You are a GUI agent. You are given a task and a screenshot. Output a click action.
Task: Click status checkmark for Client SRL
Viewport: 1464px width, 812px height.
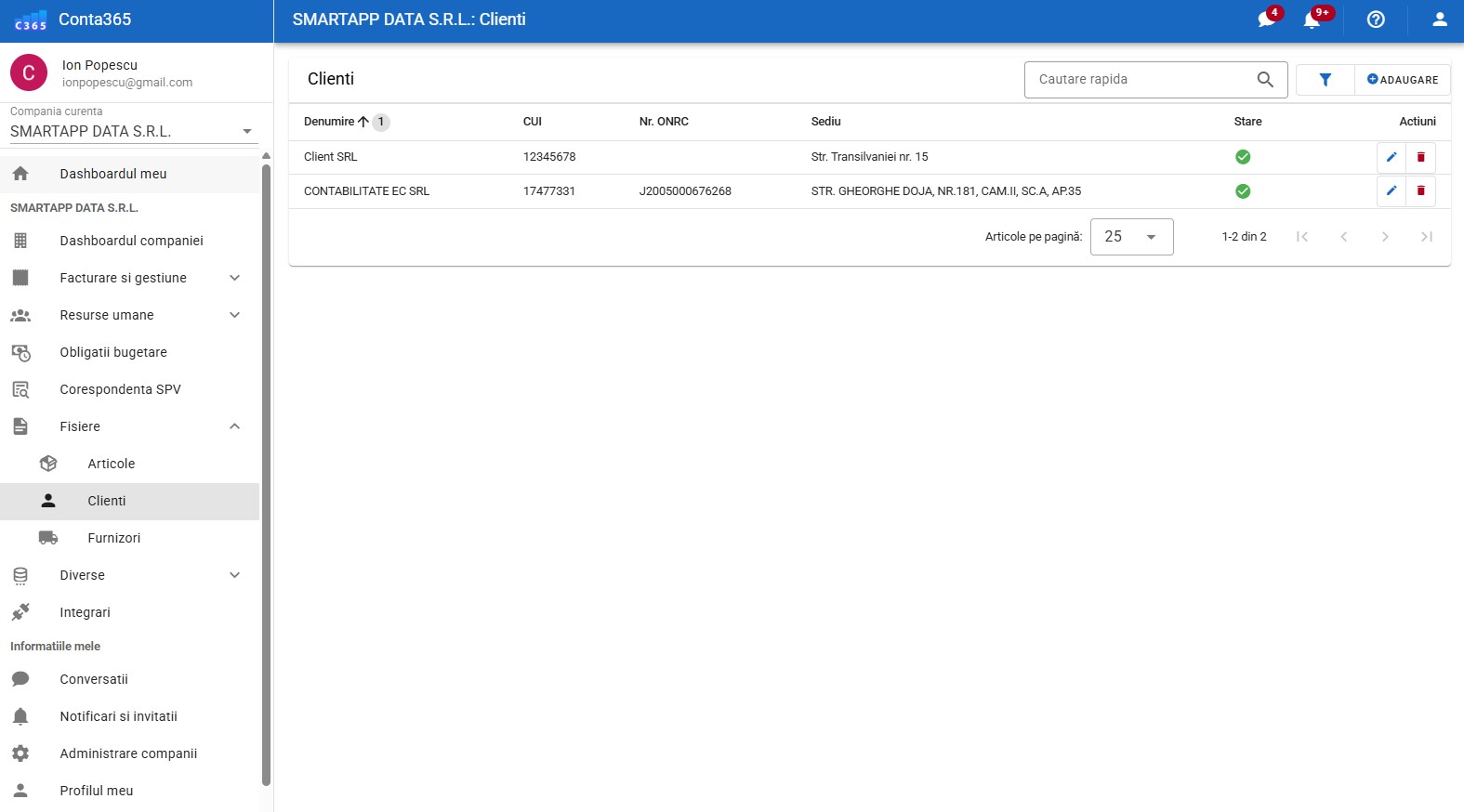1242,157
